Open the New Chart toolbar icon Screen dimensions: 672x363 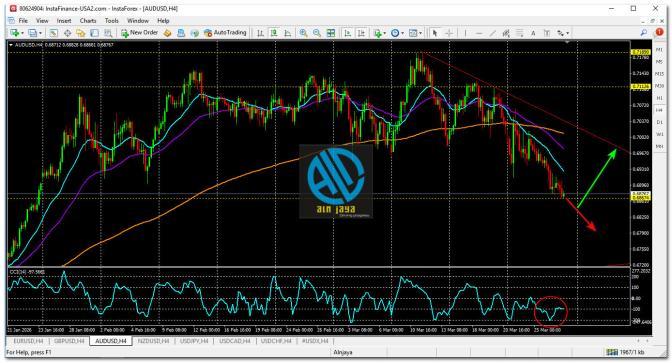pos(15,33)
